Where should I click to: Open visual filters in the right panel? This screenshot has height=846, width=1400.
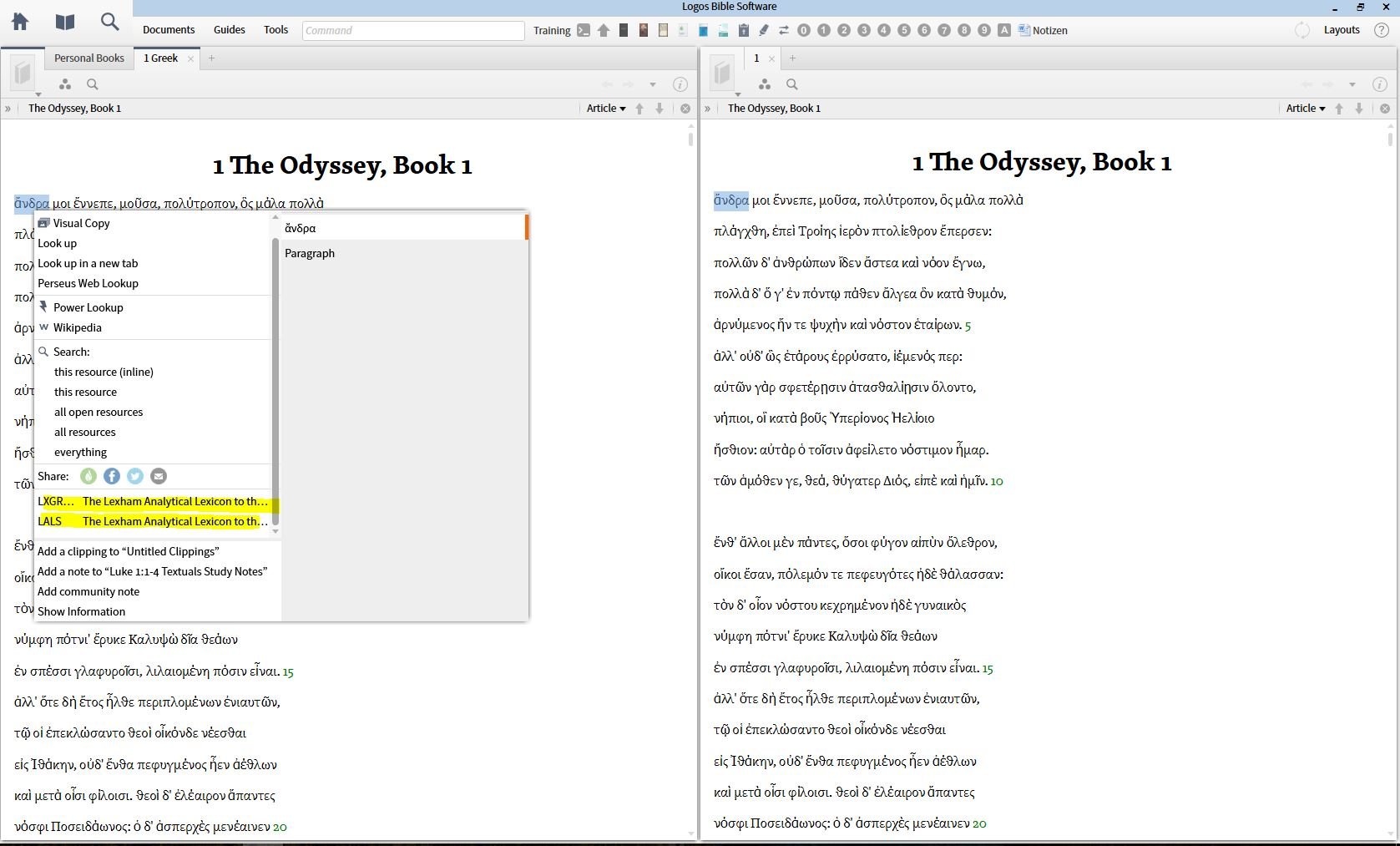click(x=765, y=84)
